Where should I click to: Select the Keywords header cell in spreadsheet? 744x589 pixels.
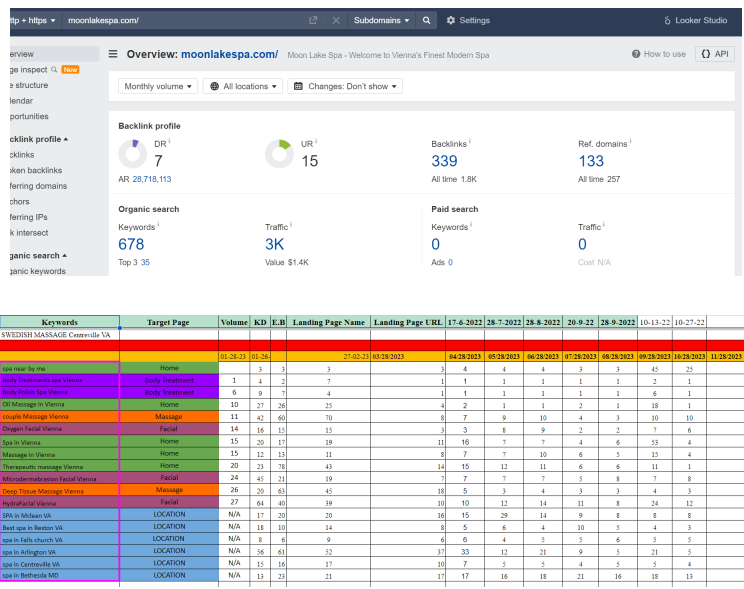click(x=60, y=322)
